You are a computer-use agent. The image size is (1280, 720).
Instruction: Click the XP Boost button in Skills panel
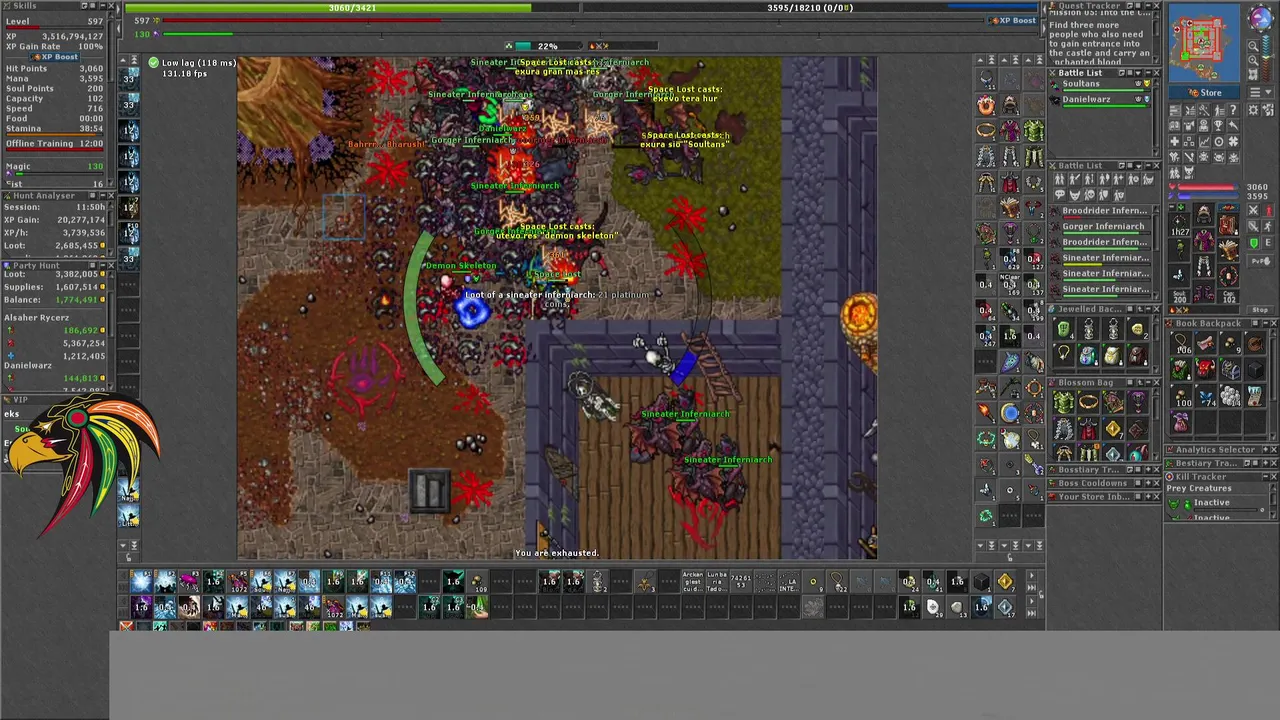pyautogui.click(x=55, y=57)
